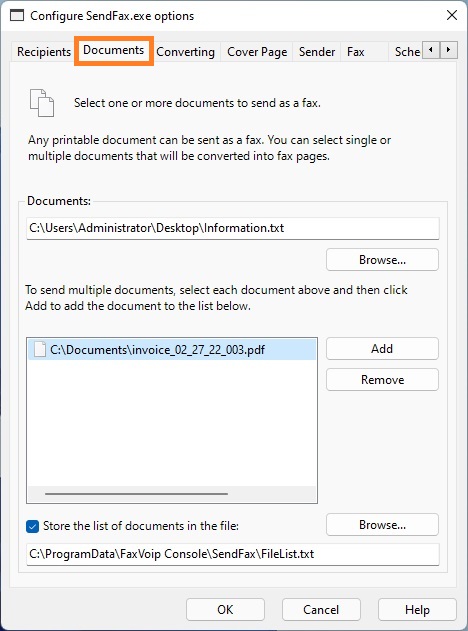Toggle Store the list of documents checkbox

coord(32,526)
